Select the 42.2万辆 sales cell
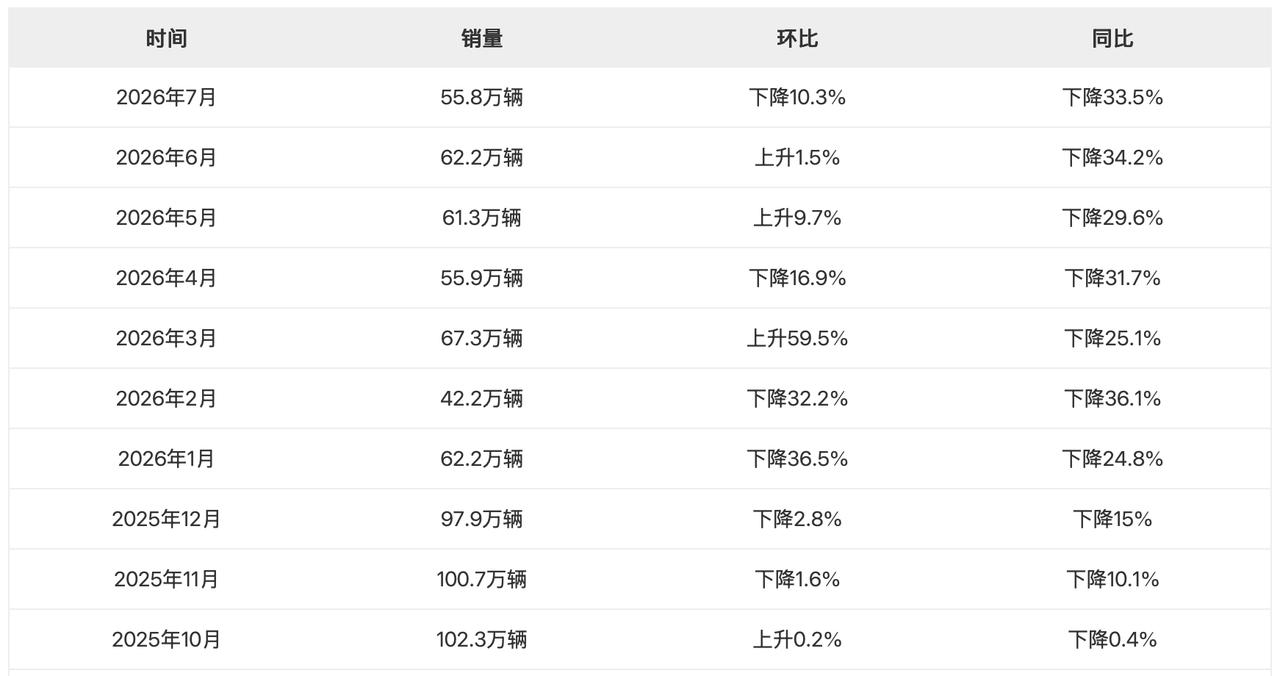This screenshot has width=1280, height=676. click(481, 398)
